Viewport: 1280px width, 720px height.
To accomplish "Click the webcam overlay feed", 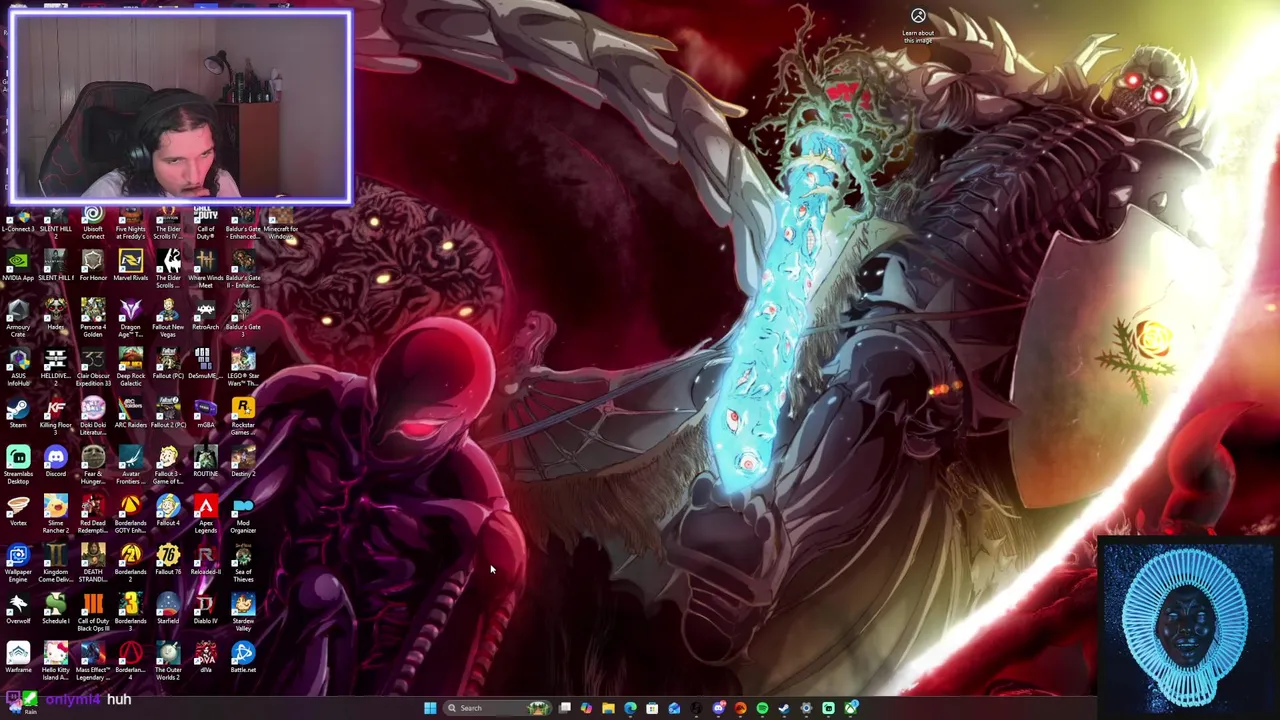I will click(181, 108).
